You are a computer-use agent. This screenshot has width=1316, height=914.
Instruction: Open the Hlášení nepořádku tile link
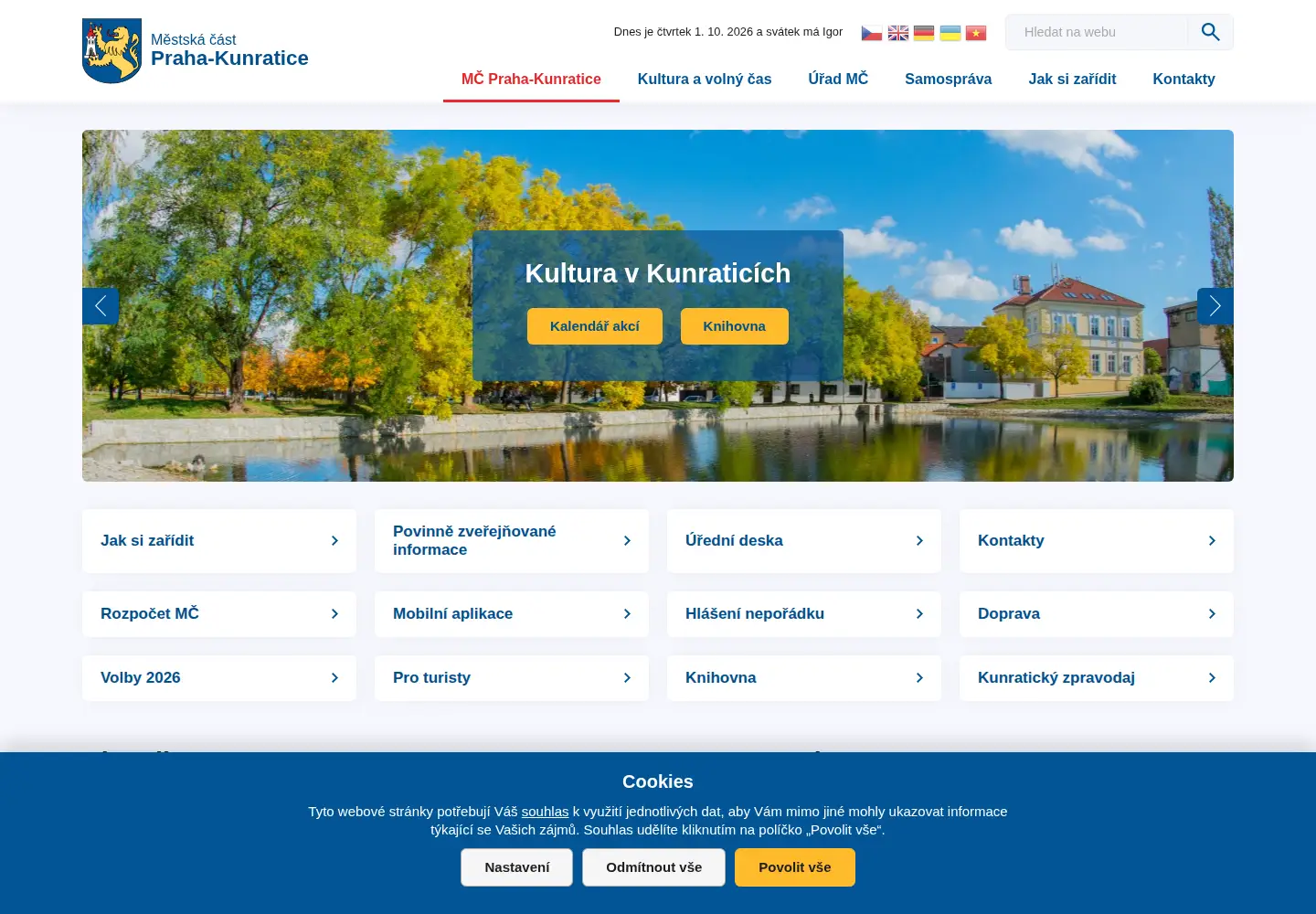tap(804, 614)
